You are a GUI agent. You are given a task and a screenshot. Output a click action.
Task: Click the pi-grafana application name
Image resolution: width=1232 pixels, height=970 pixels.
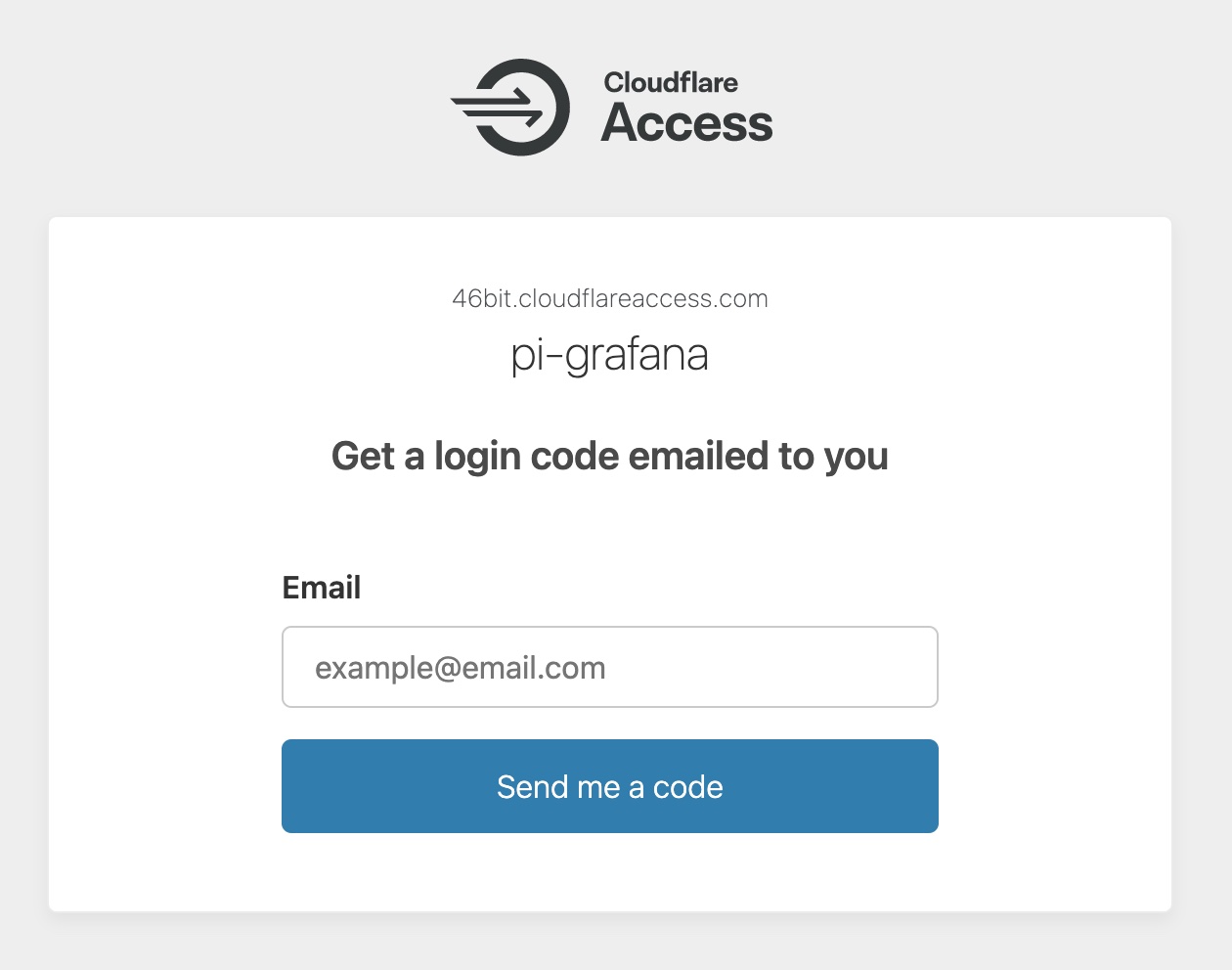[x=610, y=355]
